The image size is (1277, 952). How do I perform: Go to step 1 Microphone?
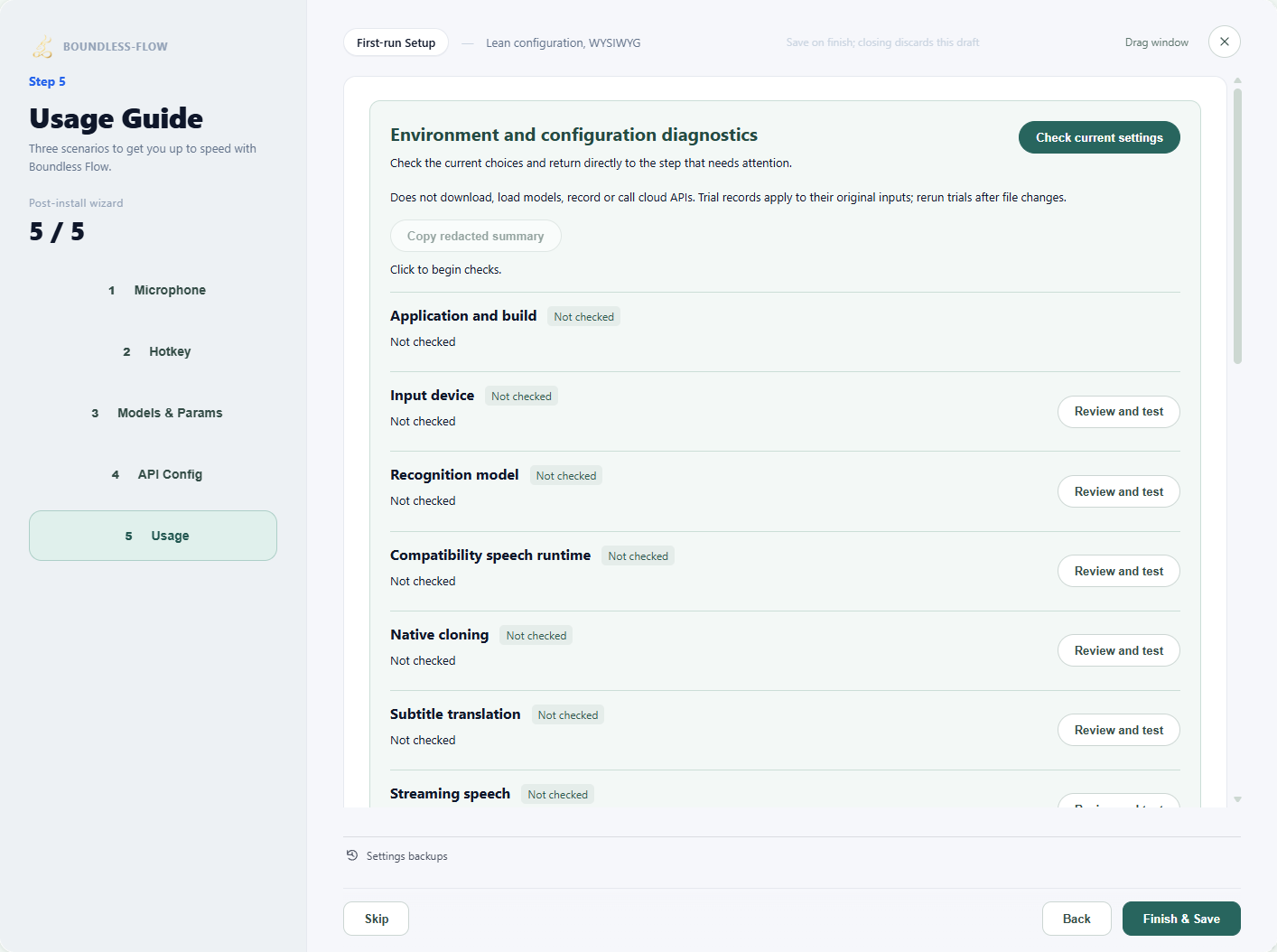(x=153, y=290)
